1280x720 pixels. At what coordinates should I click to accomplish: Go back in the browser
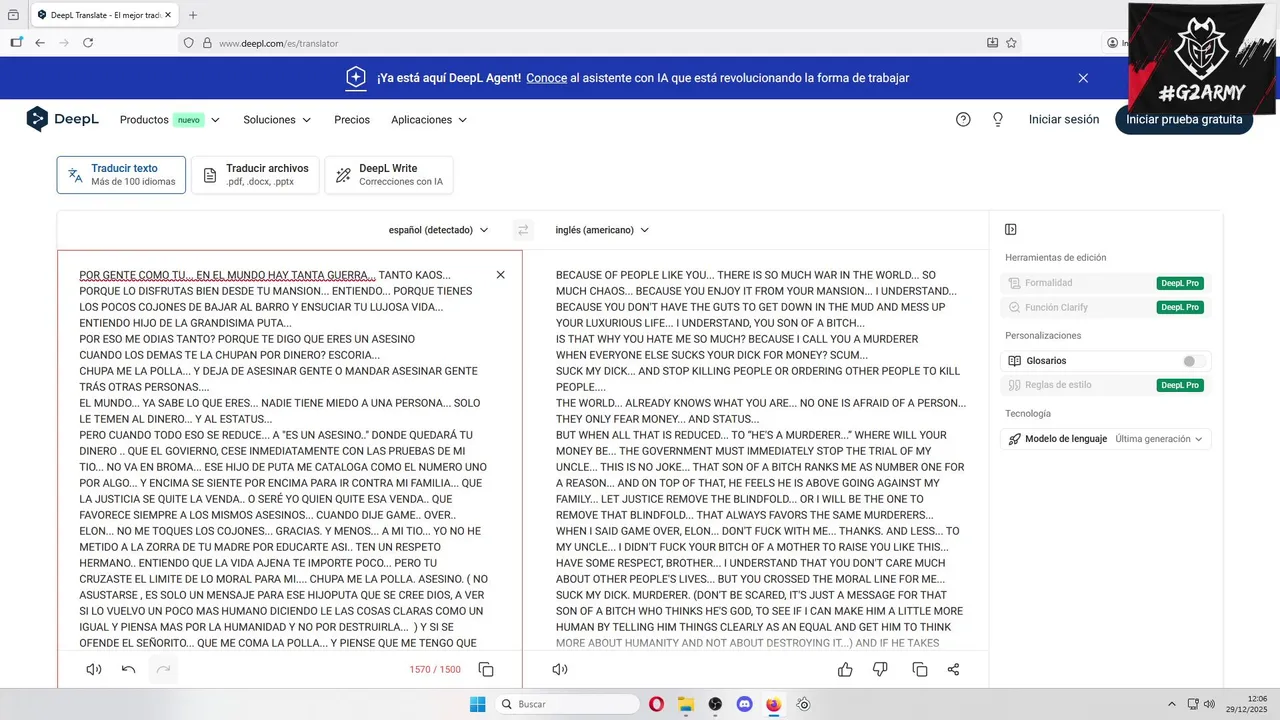40,43
